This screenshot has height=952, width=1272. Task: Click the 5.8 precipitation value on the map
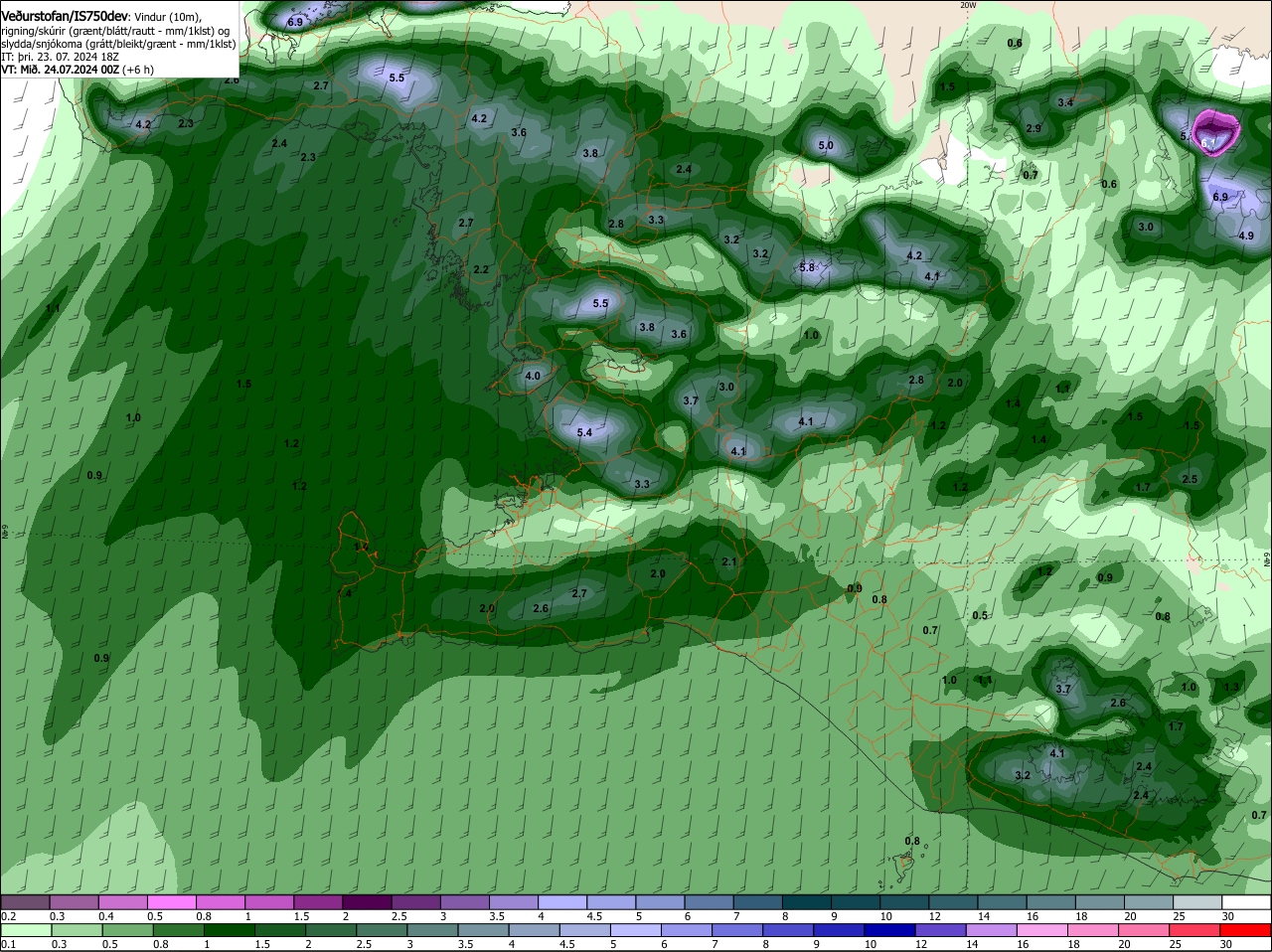807,267
